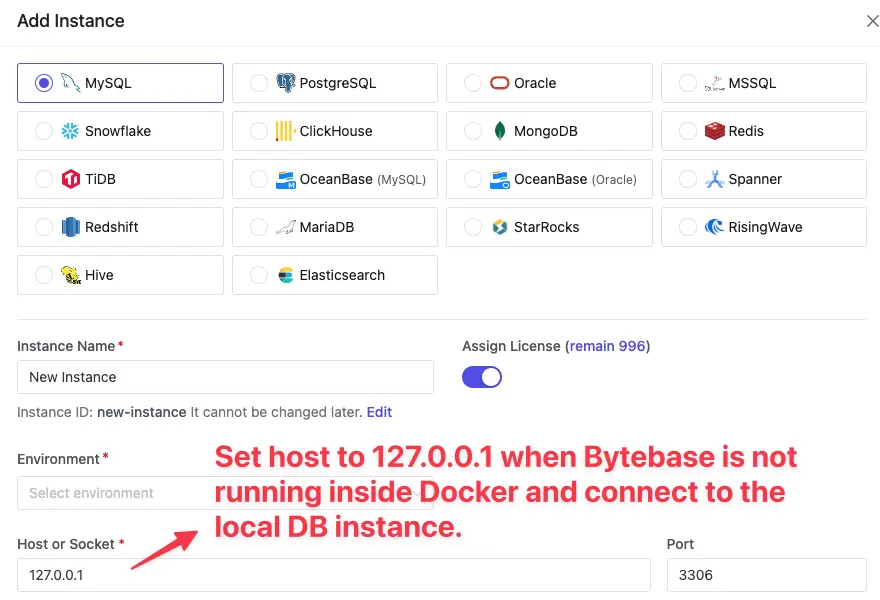Click the PostgreSQL label text
This screenshot has width=880, height=600.
click(338, 83)
